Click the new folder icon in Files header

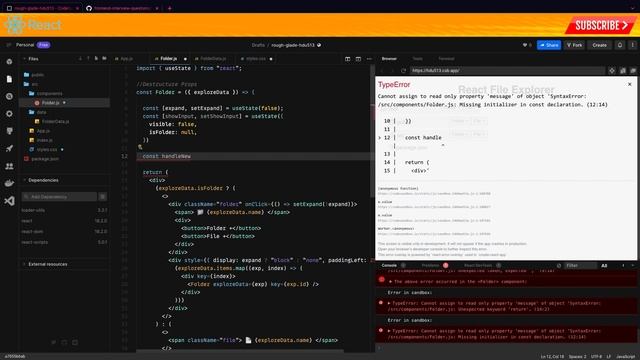click(x=104, y=59)
